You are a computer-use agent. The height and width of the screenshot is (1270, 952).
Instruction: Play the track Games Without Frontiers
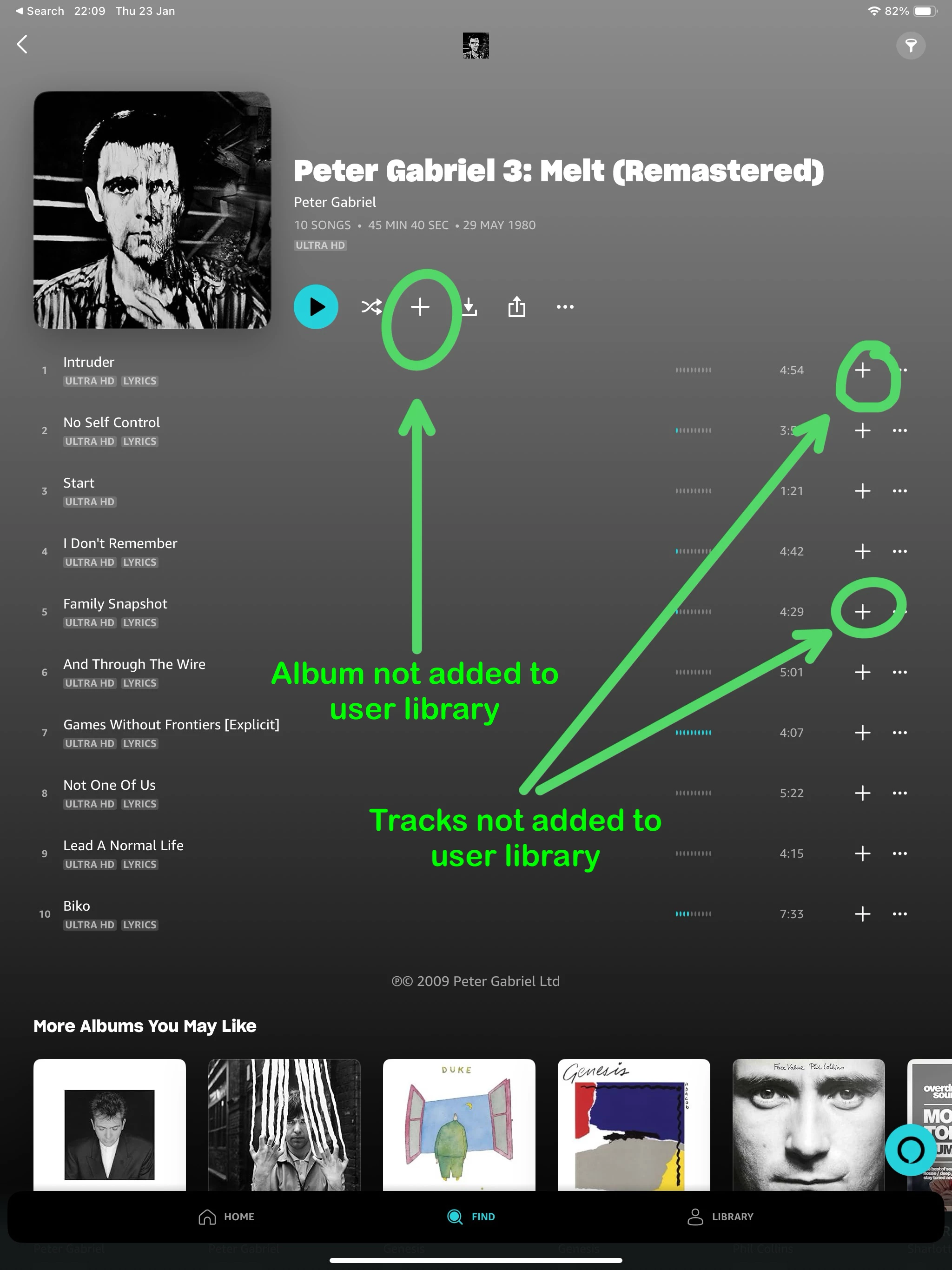pyautogui.click(x=171, y=725)
